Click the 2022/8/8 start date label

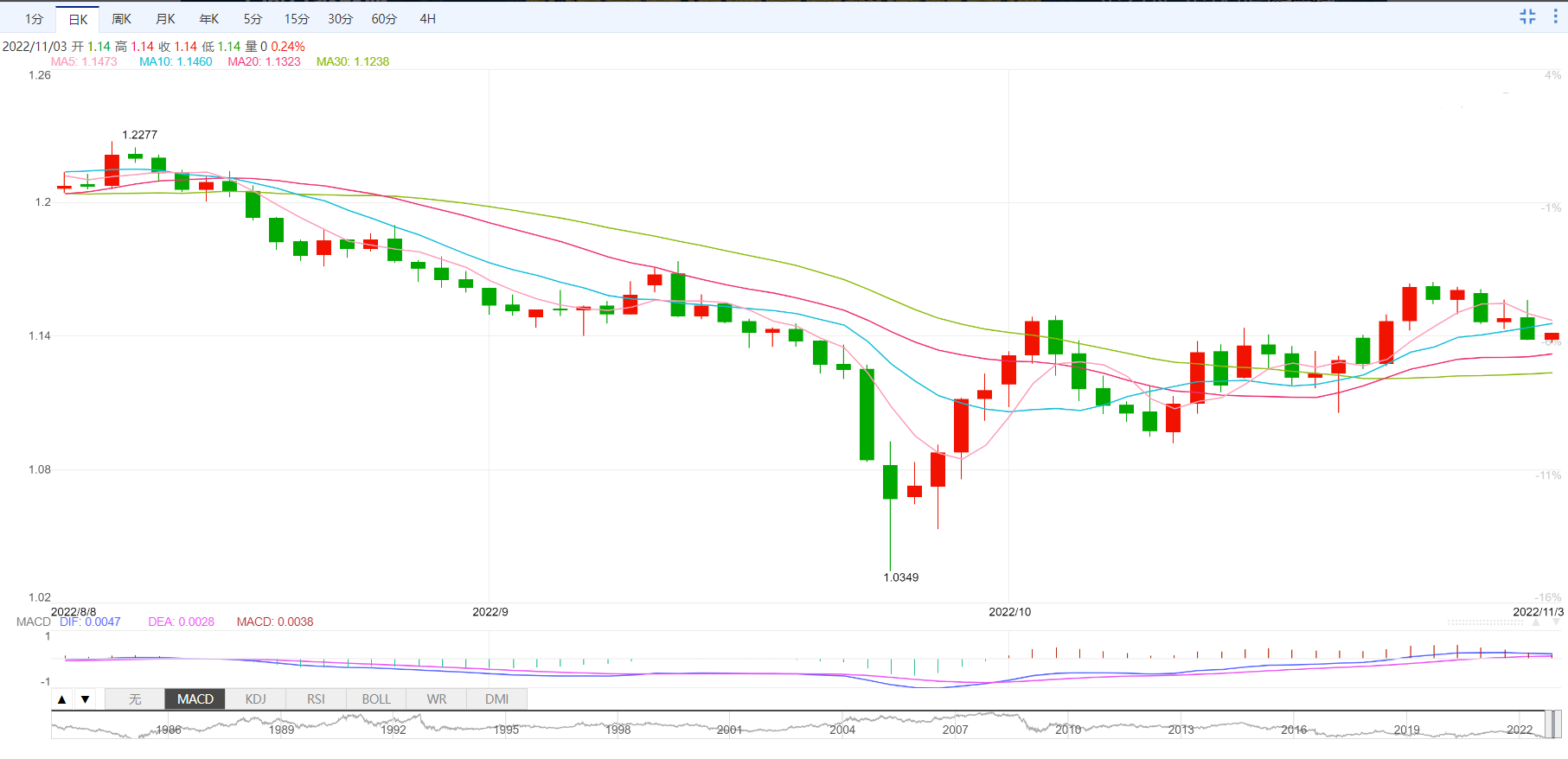pos(74,612)
